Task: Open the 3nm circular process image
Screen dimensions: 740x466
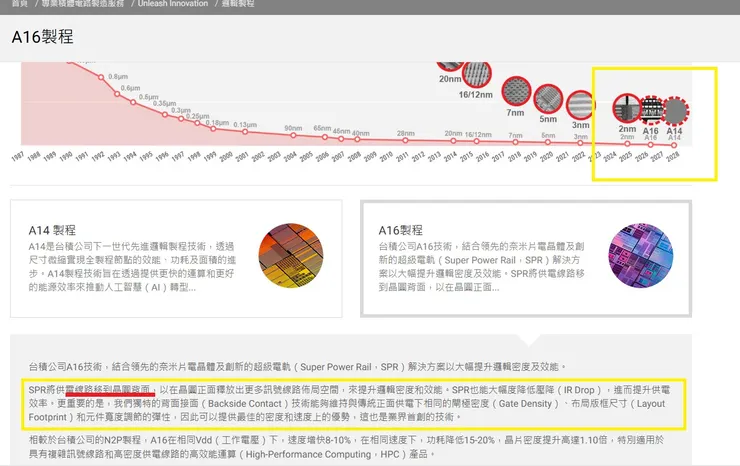Action: [x=580, y=105]
